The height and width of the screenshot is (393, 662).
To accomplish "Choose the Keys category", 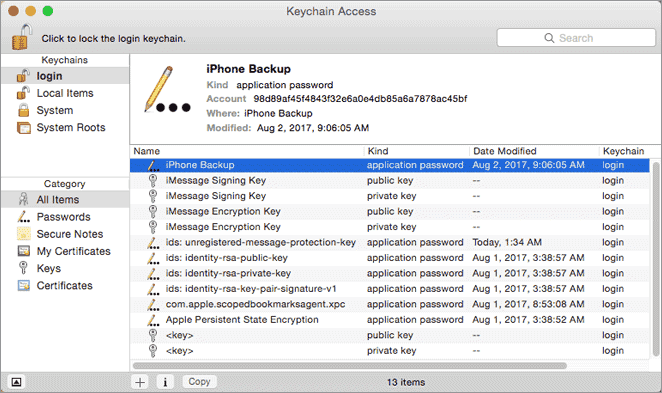I will coord(65,268).
